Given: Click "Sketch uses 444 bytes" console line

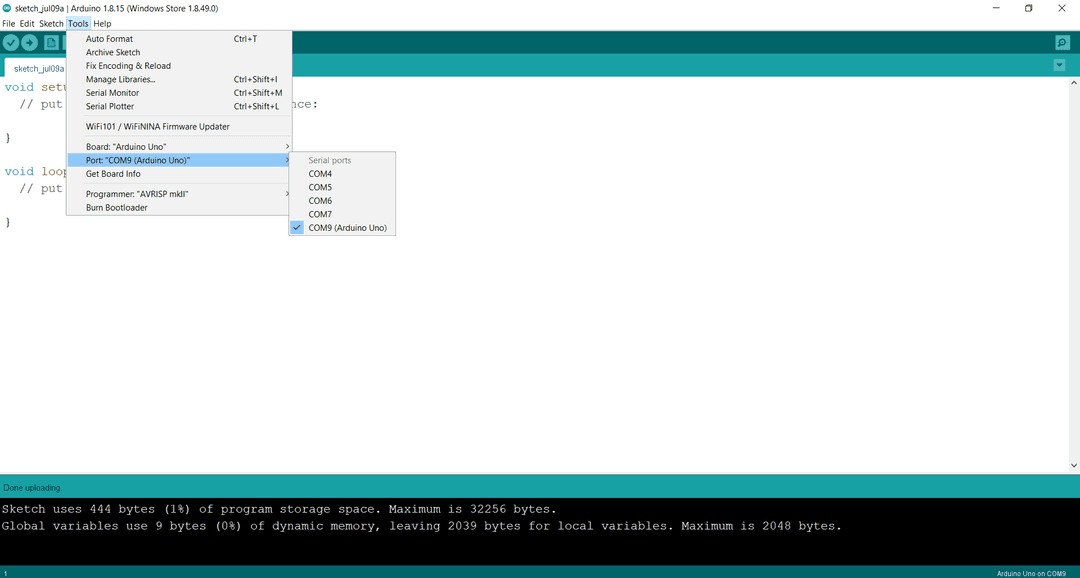Looking at the screenshot, I should pyautogui.click(x=278, y=509).
